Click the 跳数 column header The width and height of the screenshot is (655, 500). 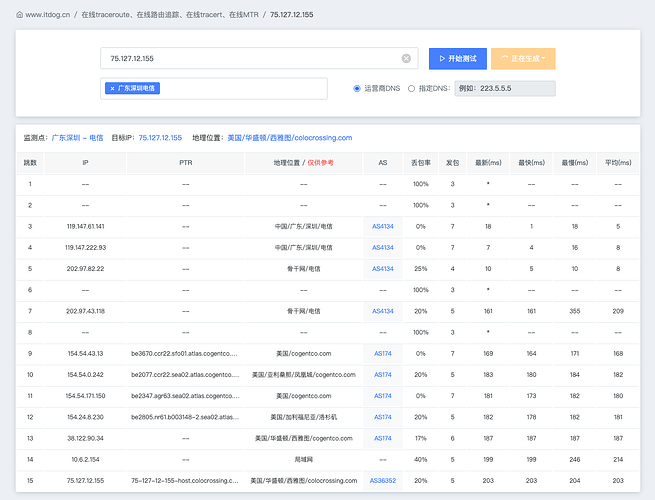pos(30,163)
